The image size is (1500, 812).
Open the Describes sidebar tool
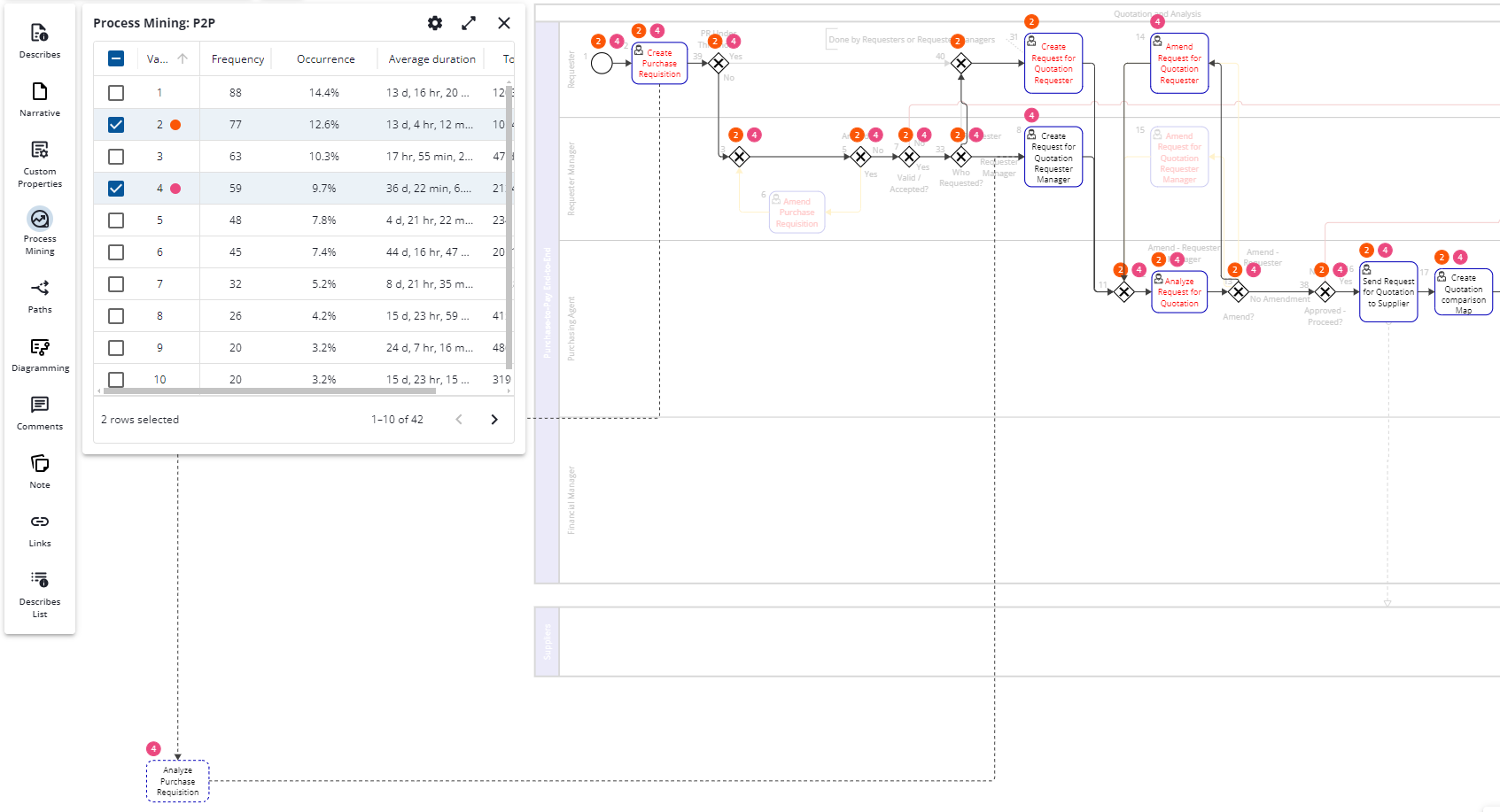tap(40, 41)
